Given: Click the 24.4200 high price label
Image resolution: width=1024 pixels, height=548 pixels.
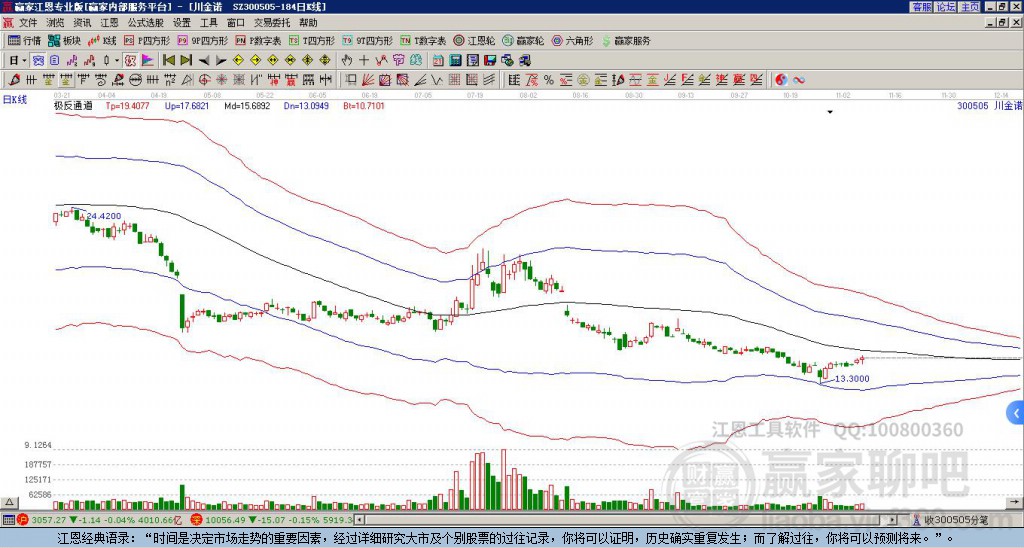Looking at the screenshot, I should tap(104, 216).
